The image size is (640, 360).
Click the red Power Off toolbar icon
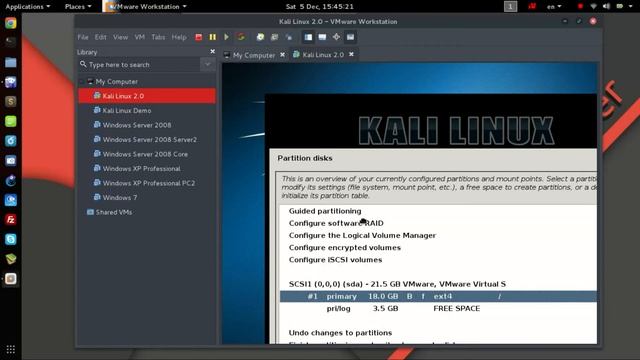pos(198,37)
